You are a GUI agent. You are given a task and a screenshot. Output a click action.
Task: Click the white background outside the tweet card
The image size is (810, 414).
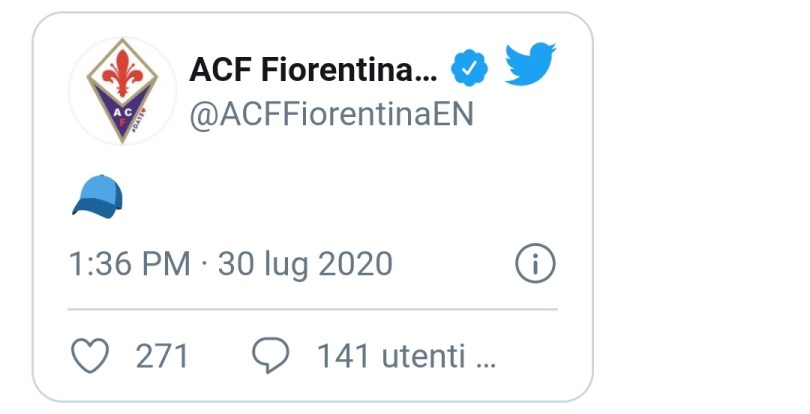700,200
